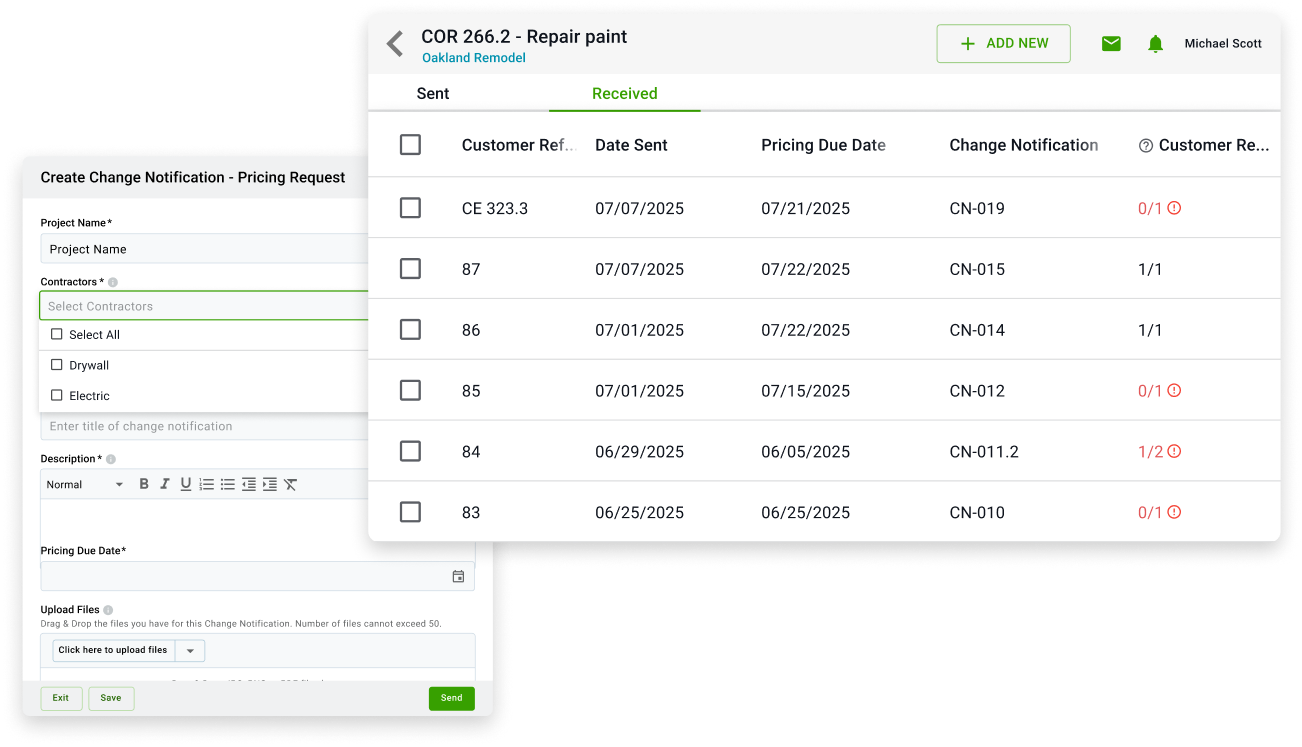Open the Pricing Due Date calendar icon
The height and width of the screenshot is (747, 1302).
pos(458,576)
